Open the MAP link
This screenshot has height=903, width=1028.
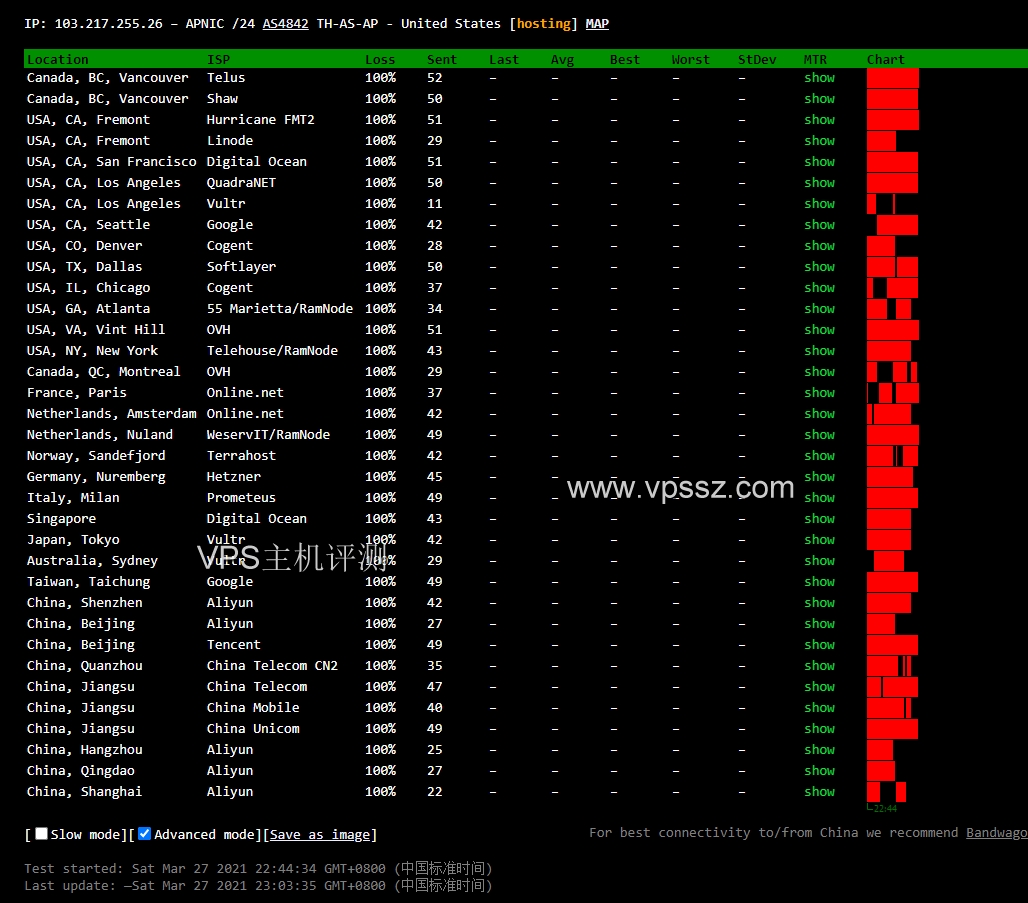[597, 24]
